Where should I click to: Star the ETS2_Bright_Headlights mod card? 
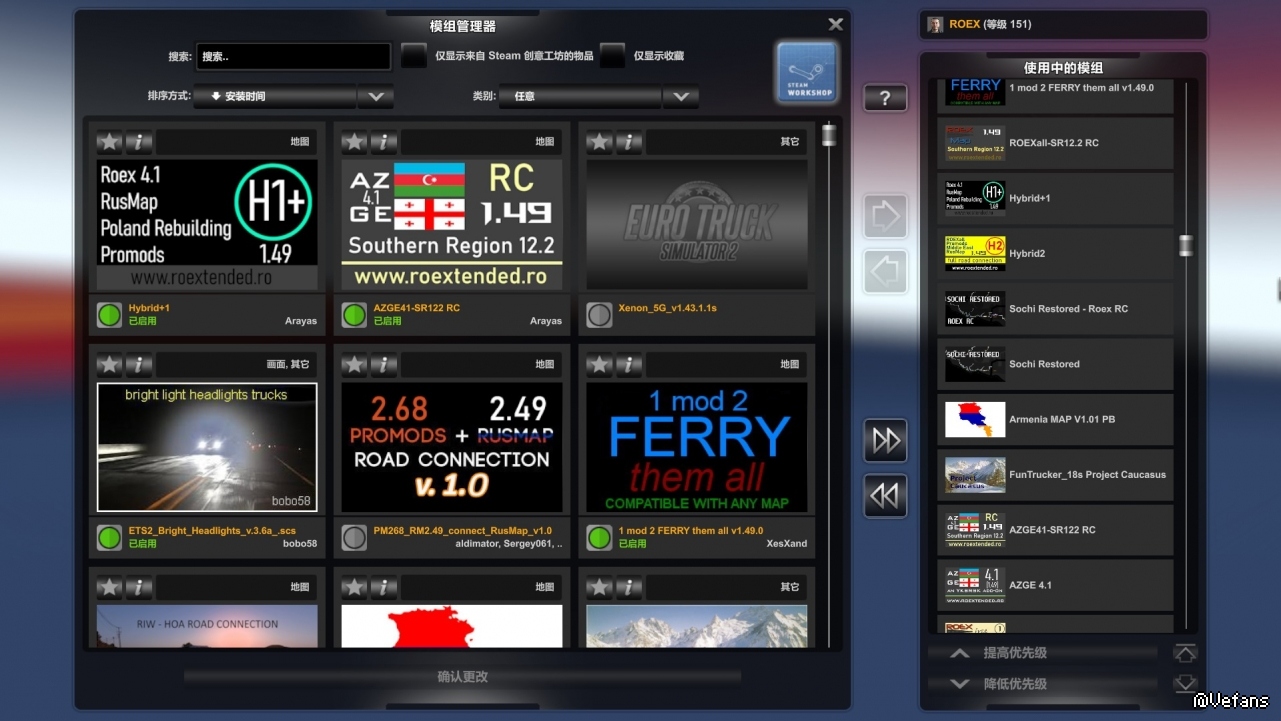(x=109, y=364)
